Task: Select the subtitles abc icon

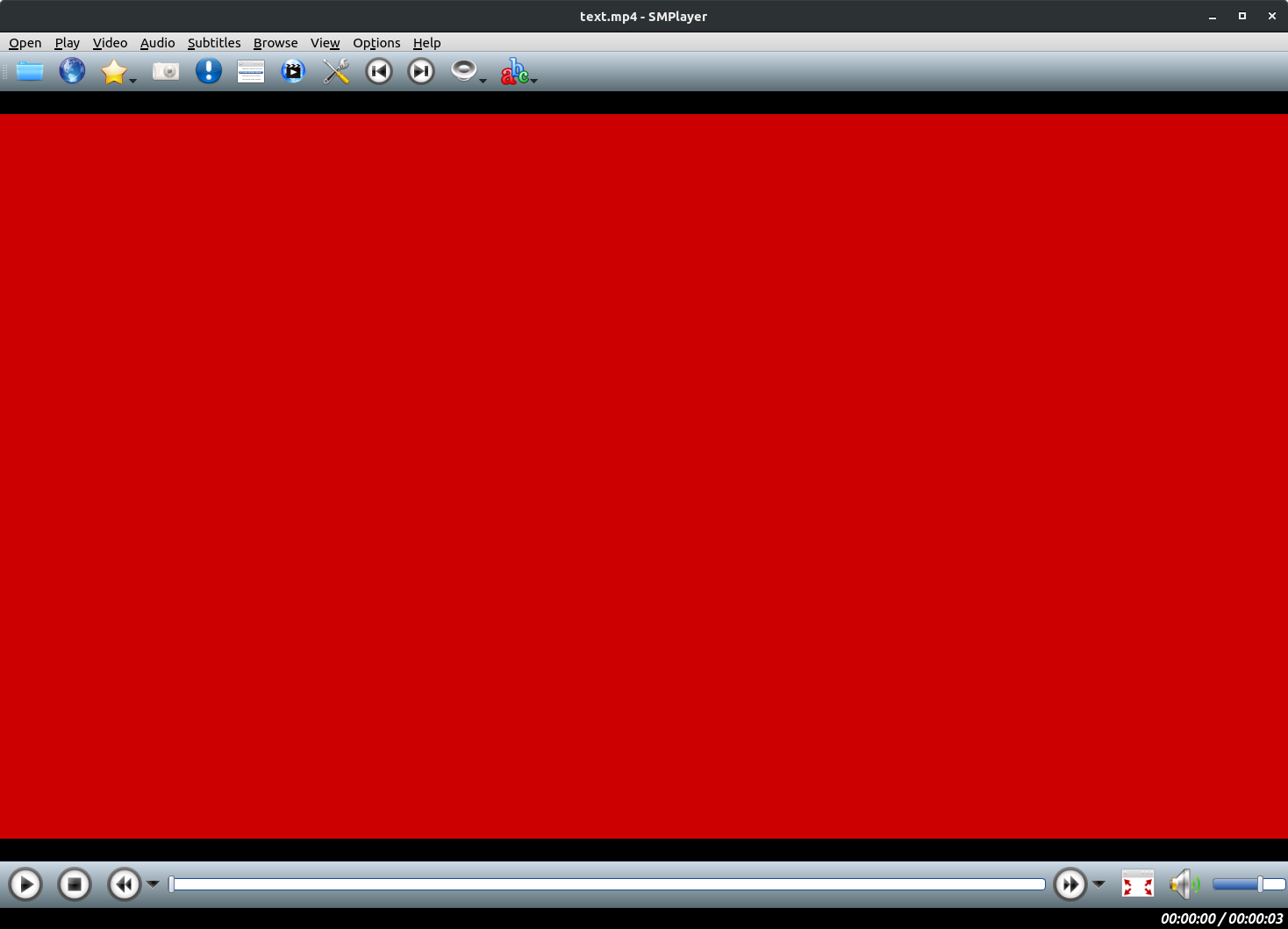Action: pyautogui.click(x=516, y=73)
